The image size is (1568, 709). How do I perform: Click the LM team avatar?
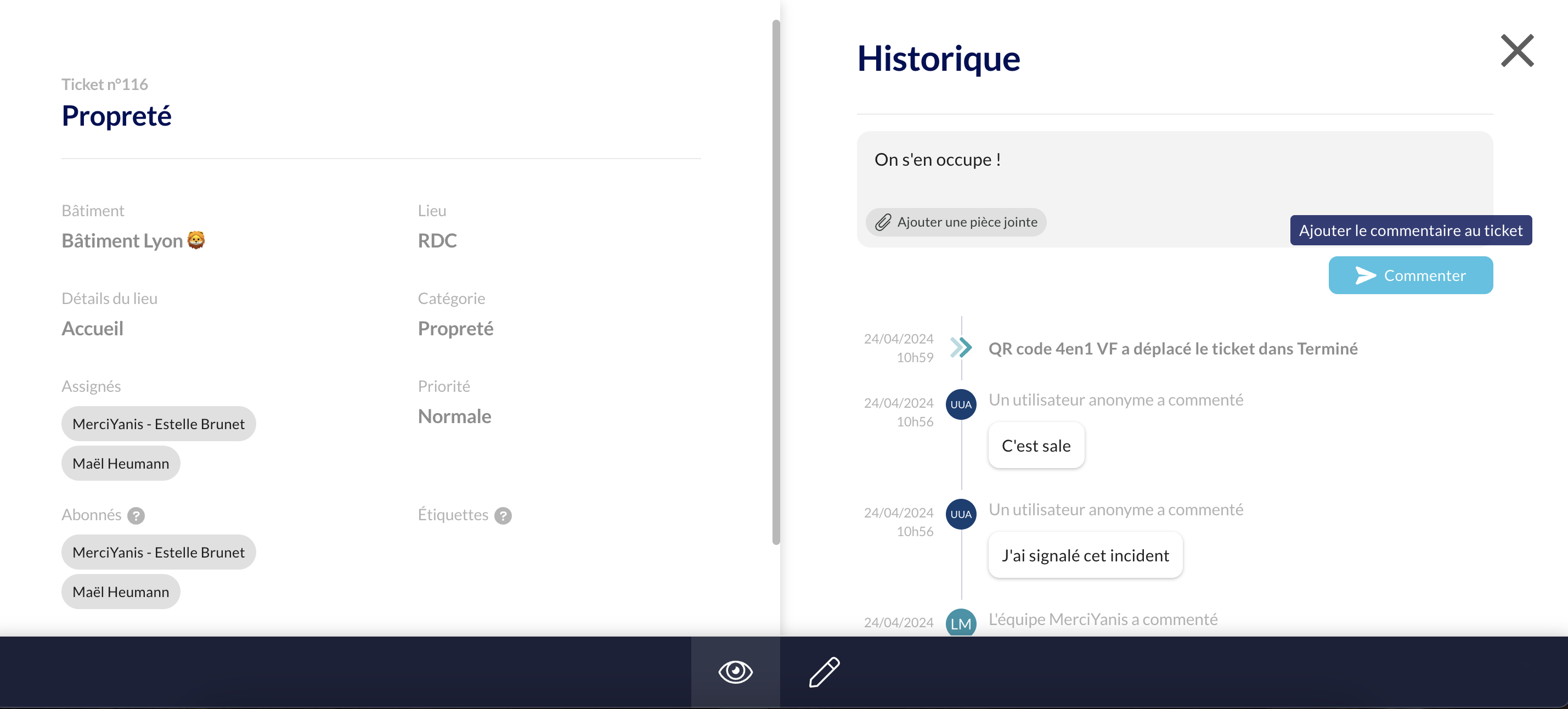[x=961, y=623]
